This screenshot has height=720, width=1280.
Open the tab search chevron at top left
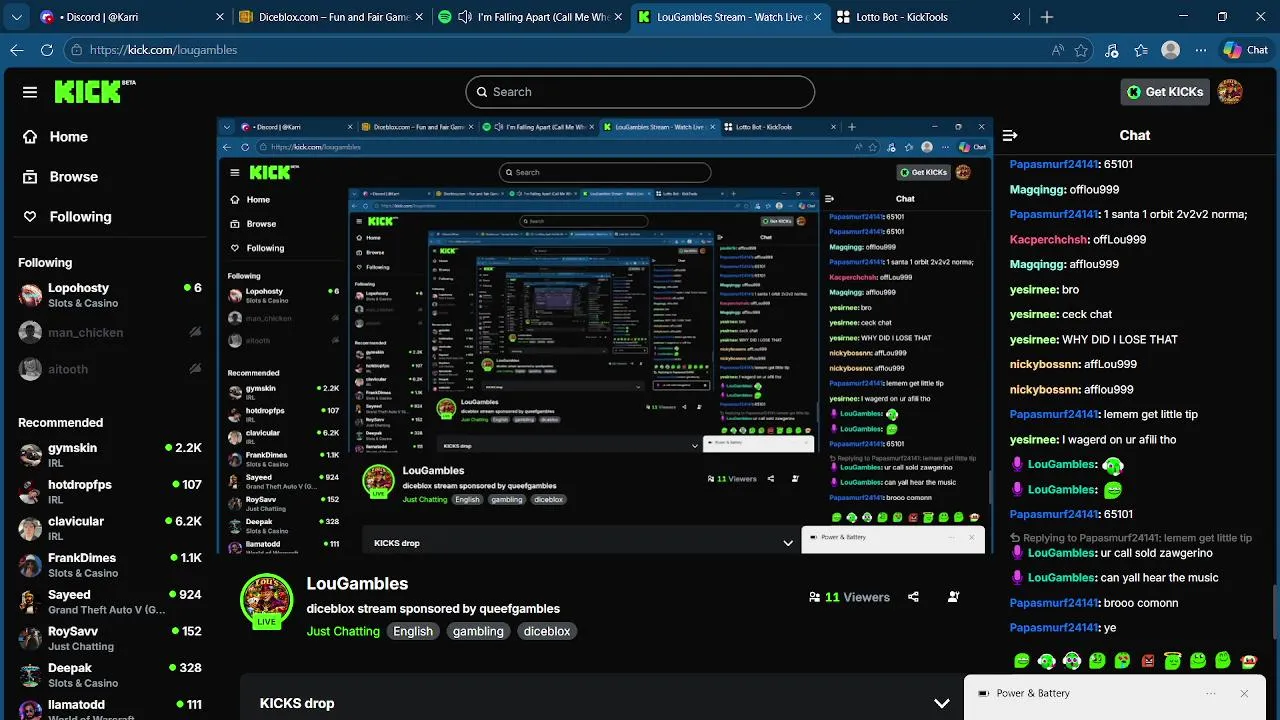pyautogui.click(x=16, y=17)
